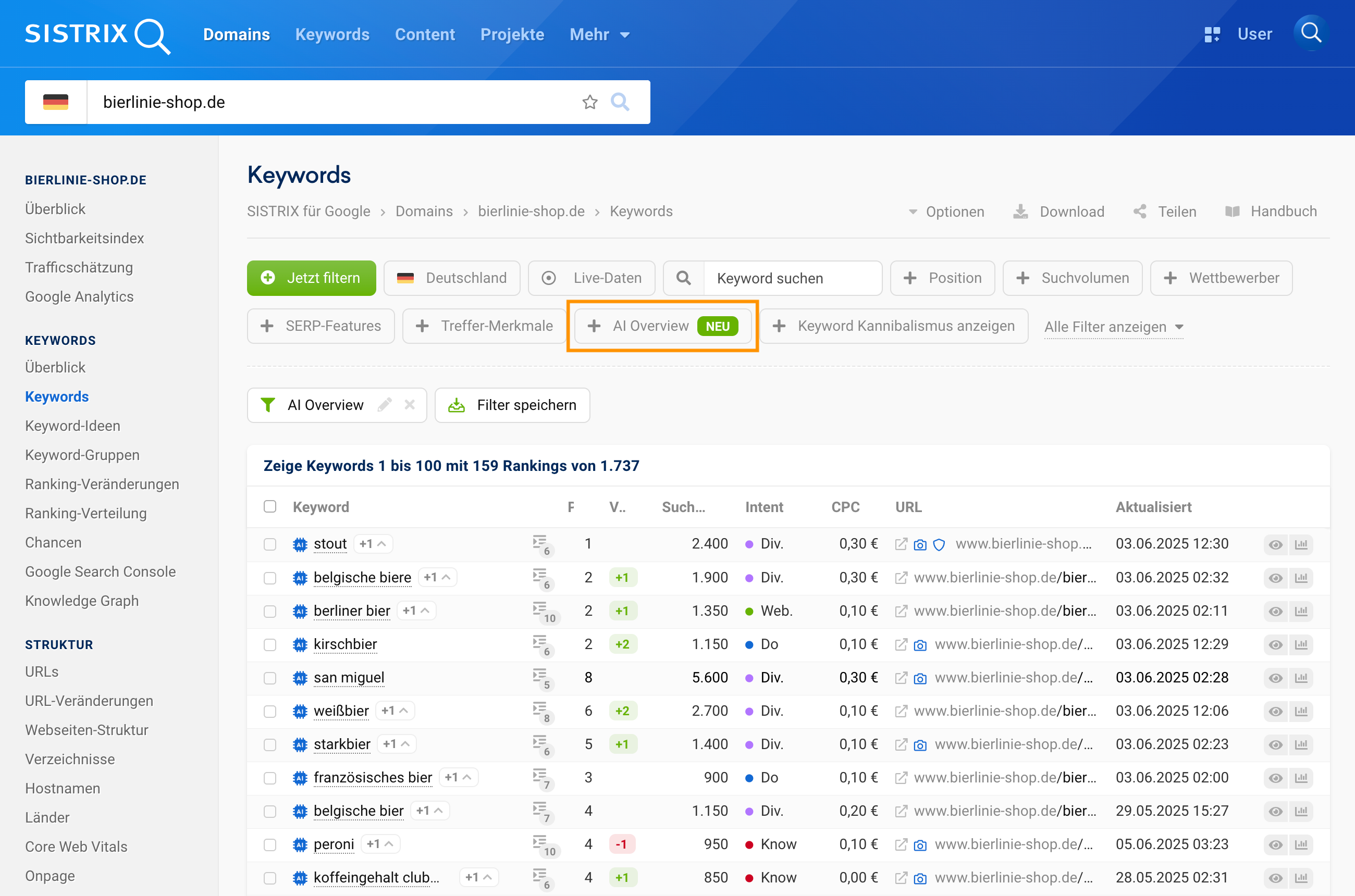Expand the Mehr dropdown in top navigation
The width and height of the screenshot is (1355, 896).
pos(599,34)
